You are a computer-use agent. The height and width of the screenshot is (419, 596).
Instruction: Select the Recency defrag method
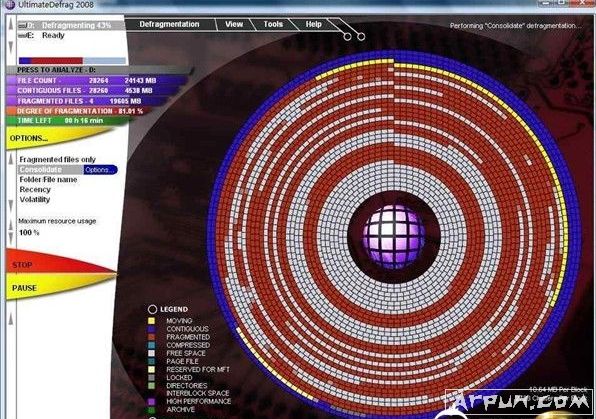coord(35,189)
